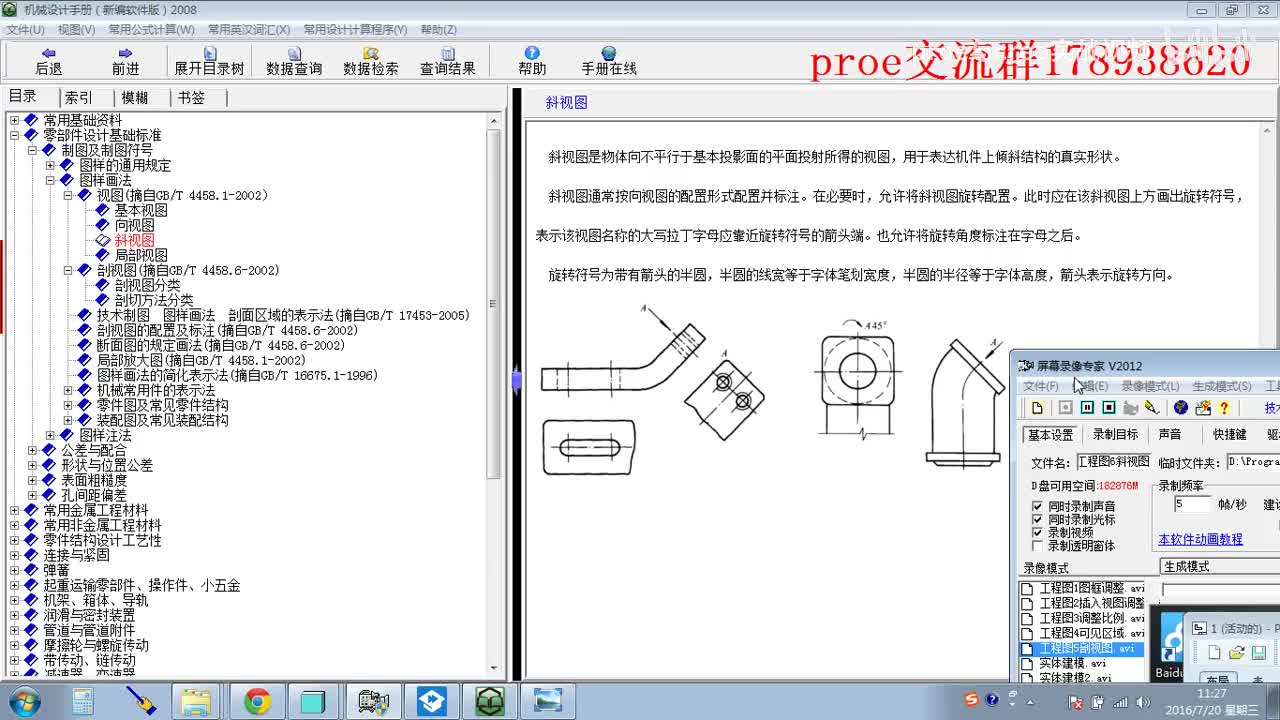Viewport: 1280px width, 720px height.
Task: Go forward with the 前进 toolbar button
Action: point(125,61)
